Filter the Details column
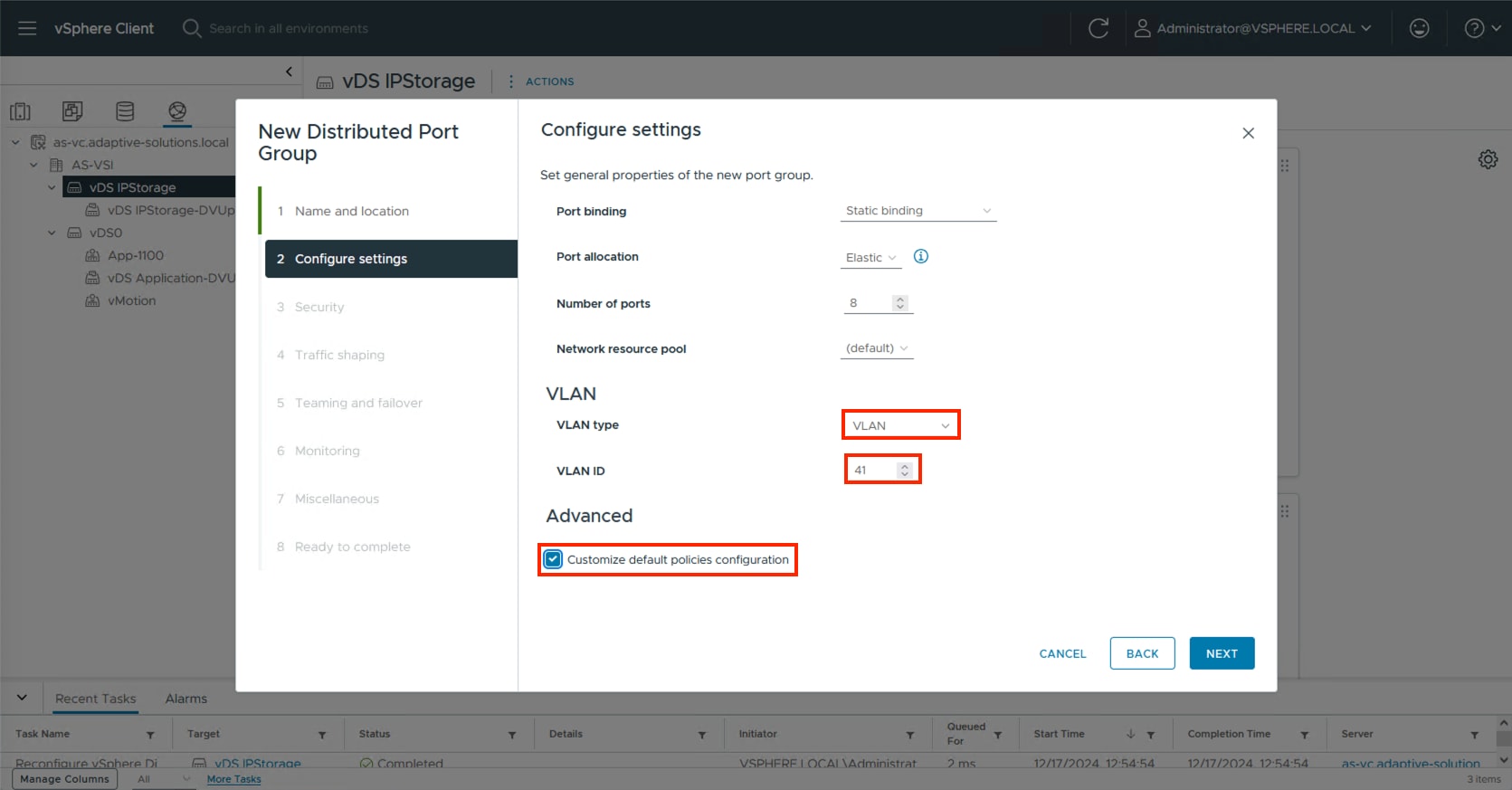Screen dimensions: 1512x790 [x=702, y=735]
